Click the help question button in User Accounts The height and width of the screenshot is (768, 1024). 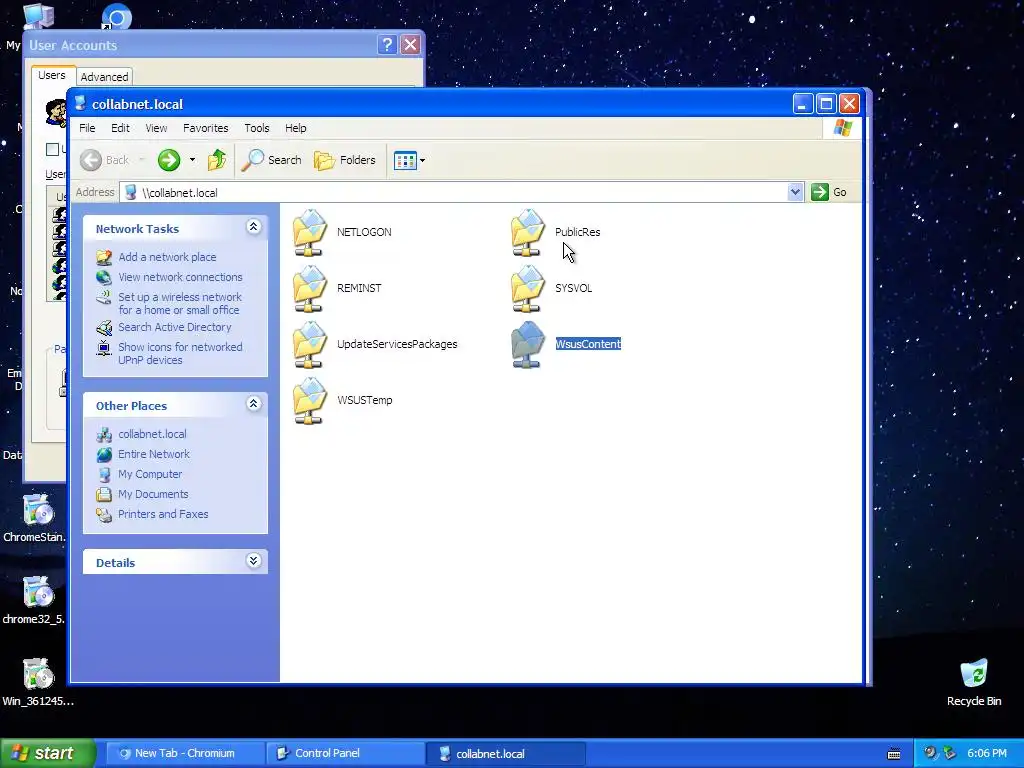coord(387,44)
